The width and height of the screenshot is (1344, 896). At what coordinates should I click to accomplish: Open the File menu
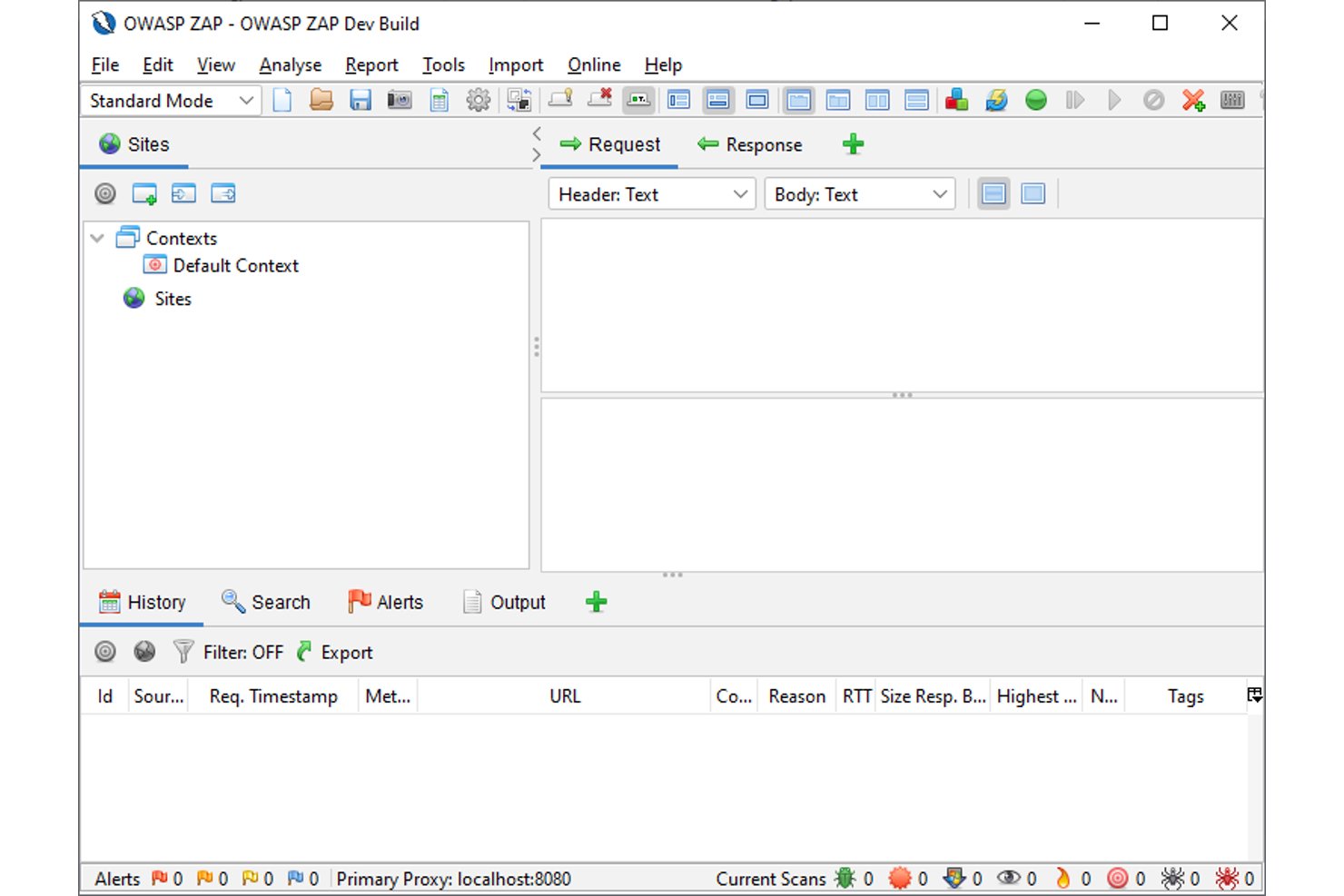tap(105, 64)
